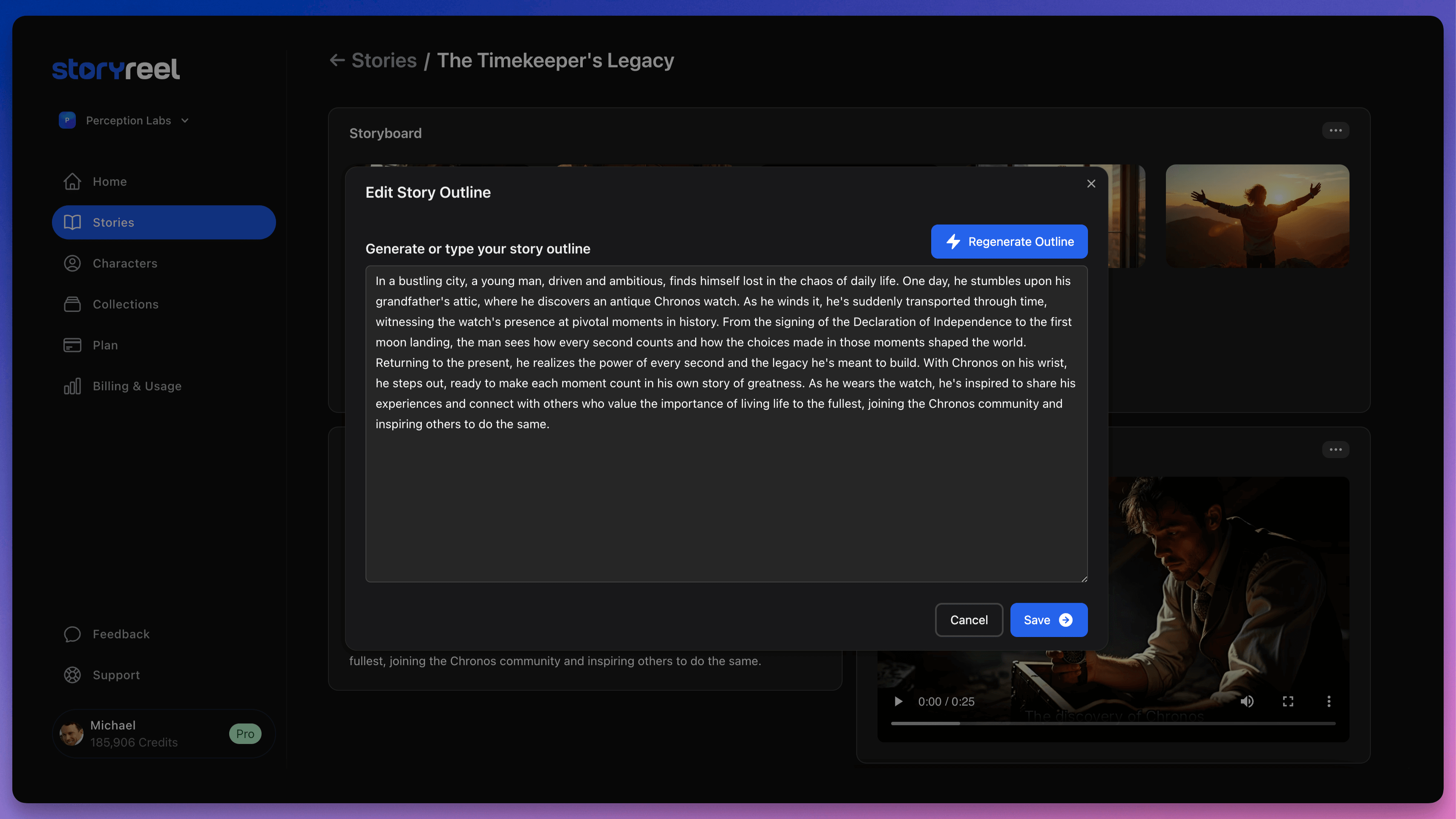Click the Characters profile icon
The width and height of the screenshot is (1456, 819).
(72, 263)
